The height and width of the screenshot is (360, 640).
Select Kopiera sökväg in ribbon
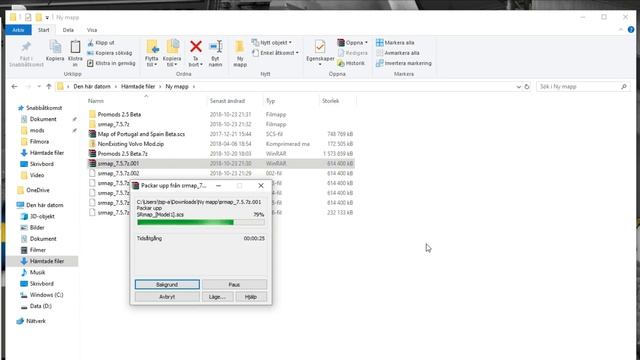click(109, 53)
